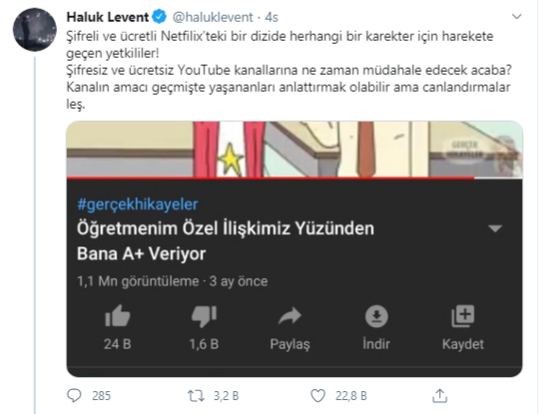Open the #gerçekhikayeler hashtag link
The height and width of the screenshot is (414, 539).
point(138,204)
